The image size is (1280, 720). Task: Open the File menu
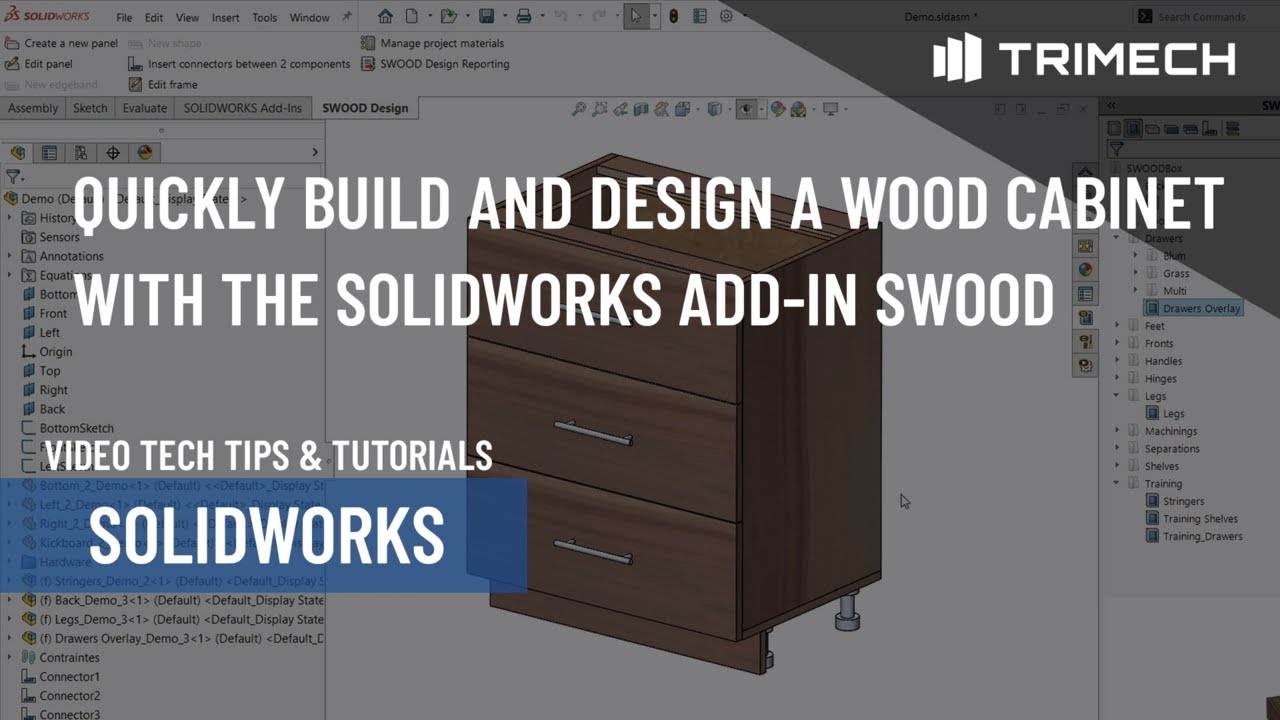pyautogui.click(x=124, y=17)
